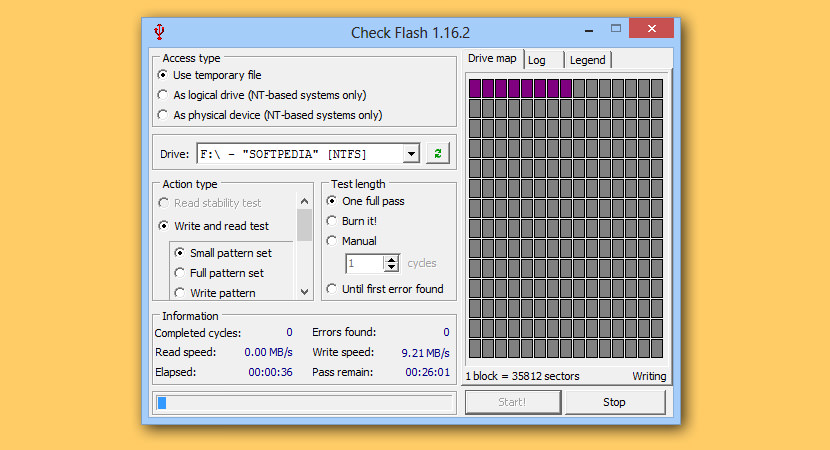Click the Action type scrollbar thumb
The image size is (830, 450).
(304, 225)
